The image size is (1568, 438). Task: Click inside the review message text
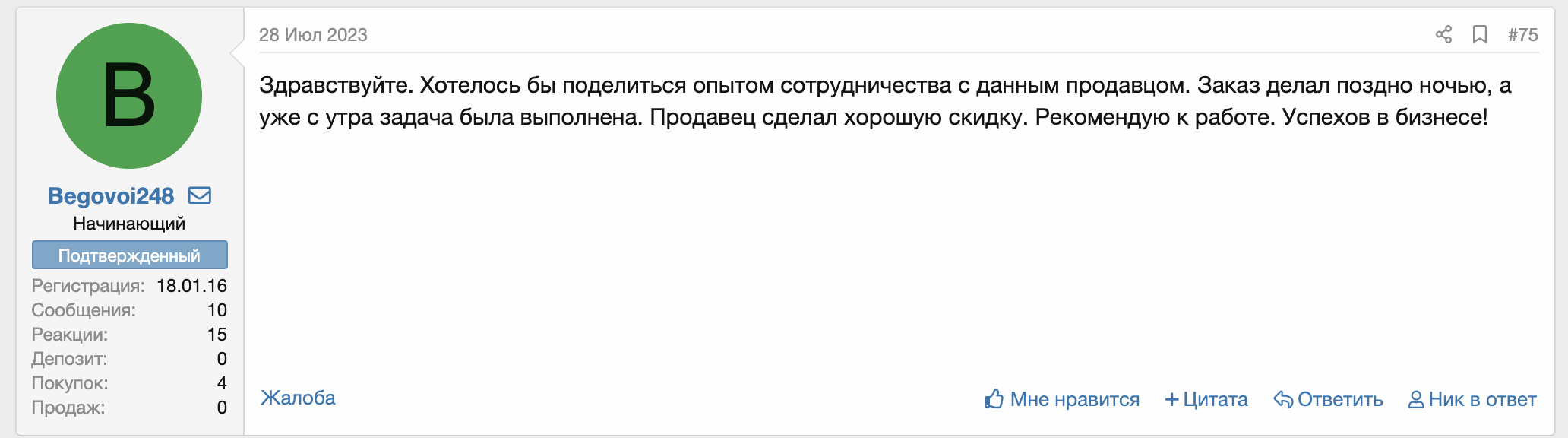click(x=885, y=101)
